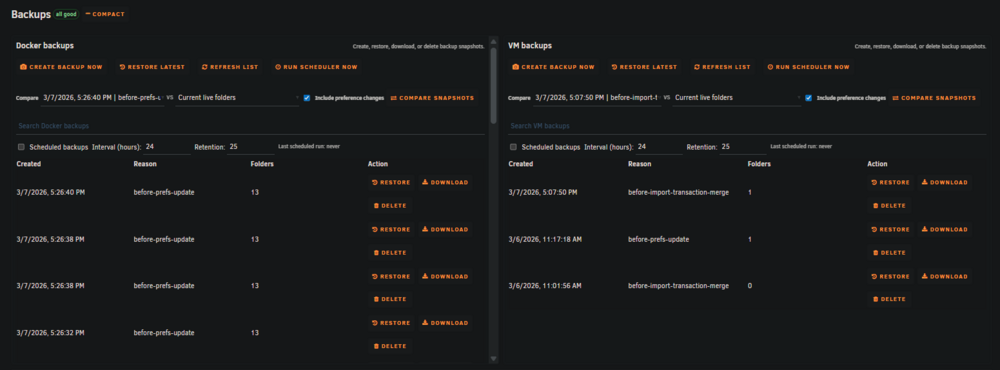Enable Scheduled backups for Docker
Screen dimensions: 1000x370
pyautogui.click(x=21, y=147)
